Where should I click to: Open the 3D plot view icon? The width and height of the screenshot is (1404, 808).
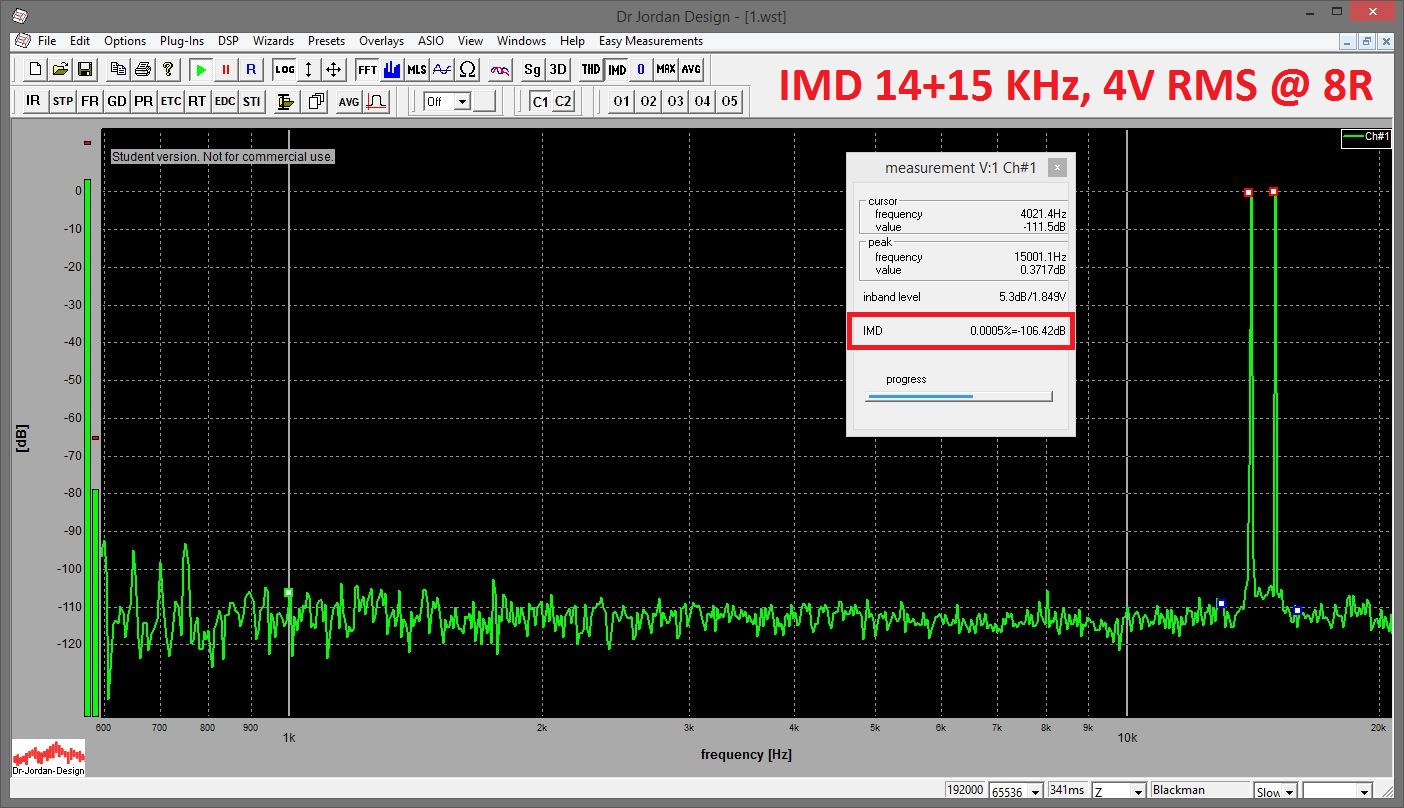tap(558, 70)
